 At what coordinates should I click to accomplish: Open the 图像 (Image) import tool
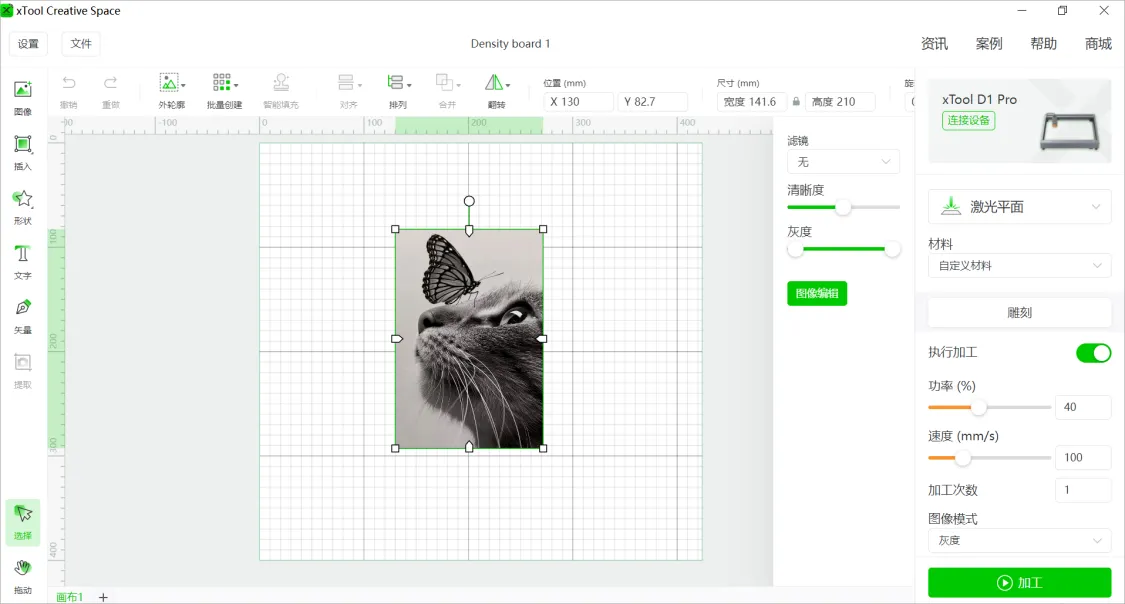[23, 97]
